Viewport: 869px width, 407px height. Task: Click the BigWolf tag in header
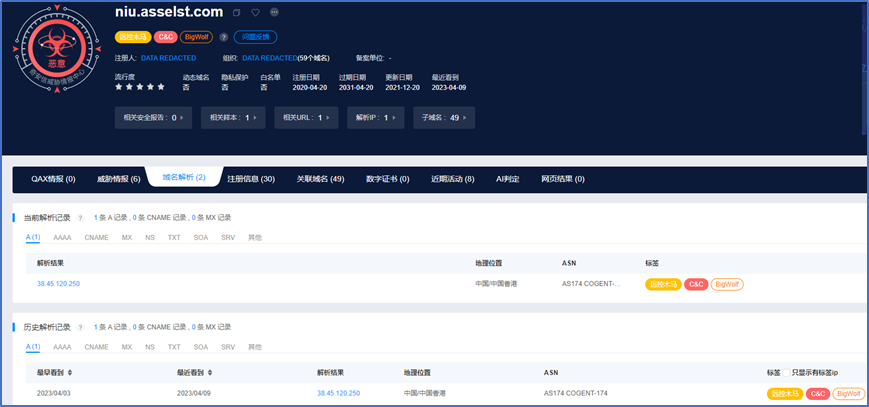(x=196, y=37)
